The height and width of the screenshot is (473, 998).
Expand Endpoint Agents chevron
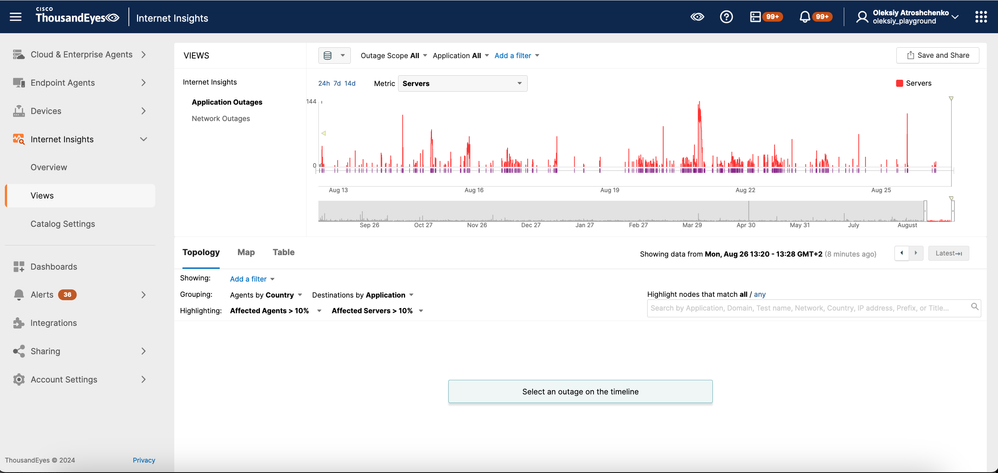pyautogui.click(x=143, y=83)
